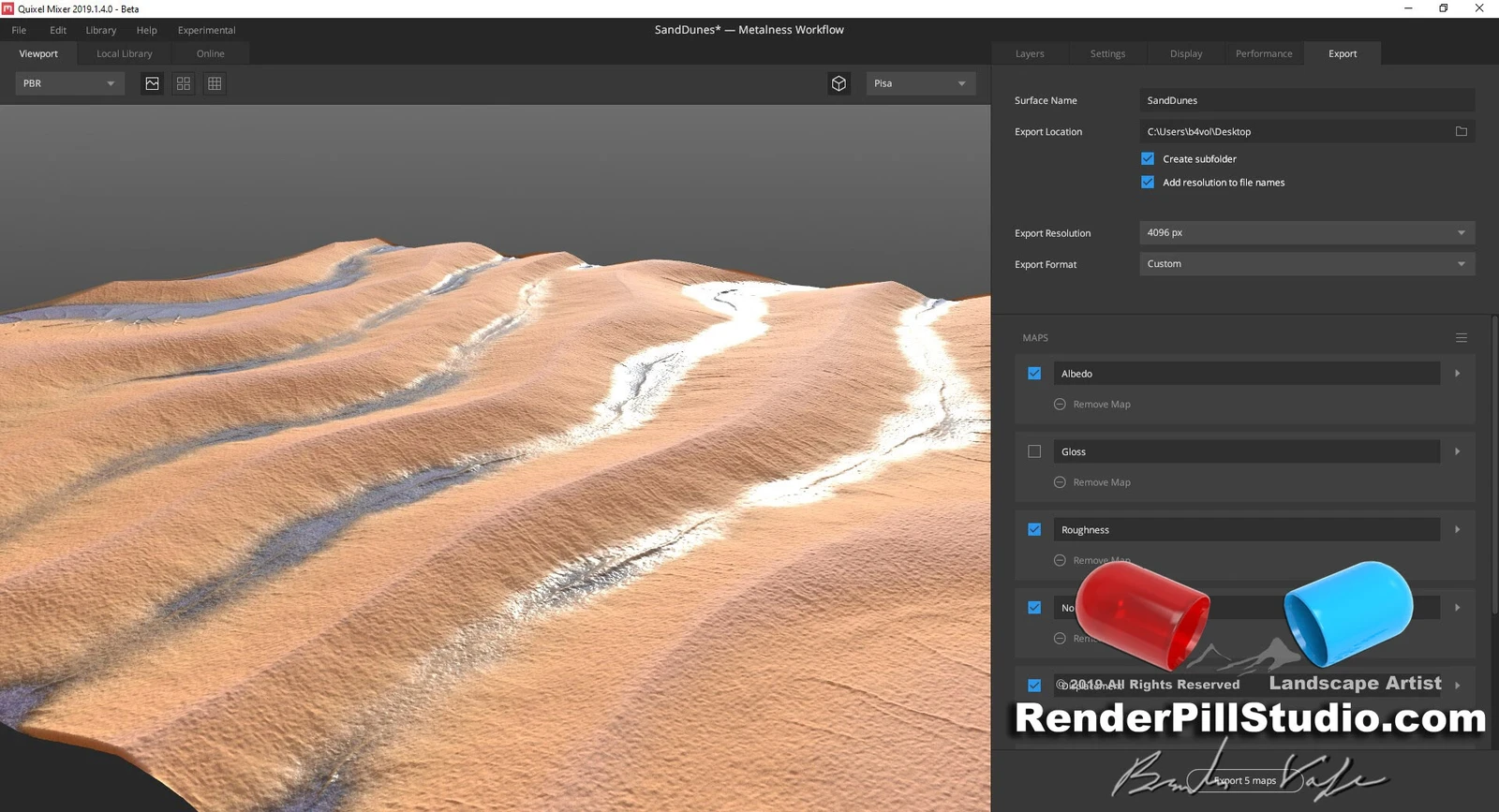Open the Layers tab
1499x812 pixels.
click(1030, 53)
